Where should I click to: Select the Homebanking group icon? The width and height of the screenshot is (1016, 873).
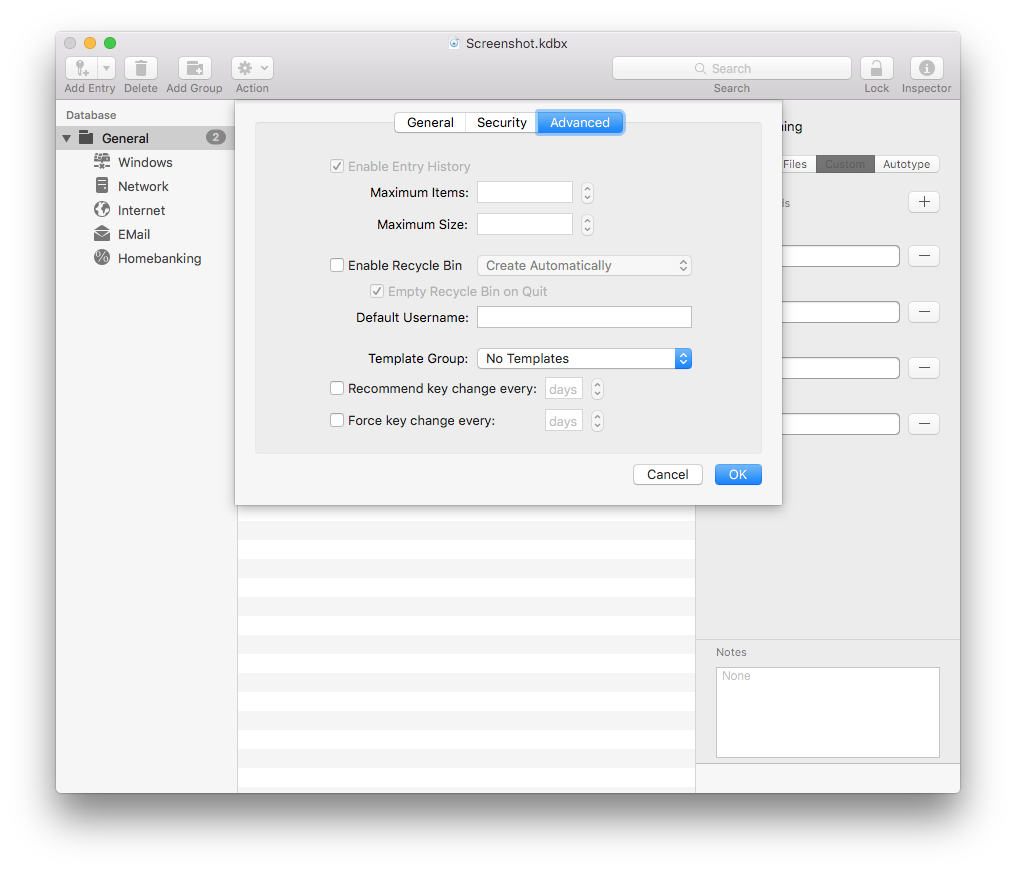102,258
